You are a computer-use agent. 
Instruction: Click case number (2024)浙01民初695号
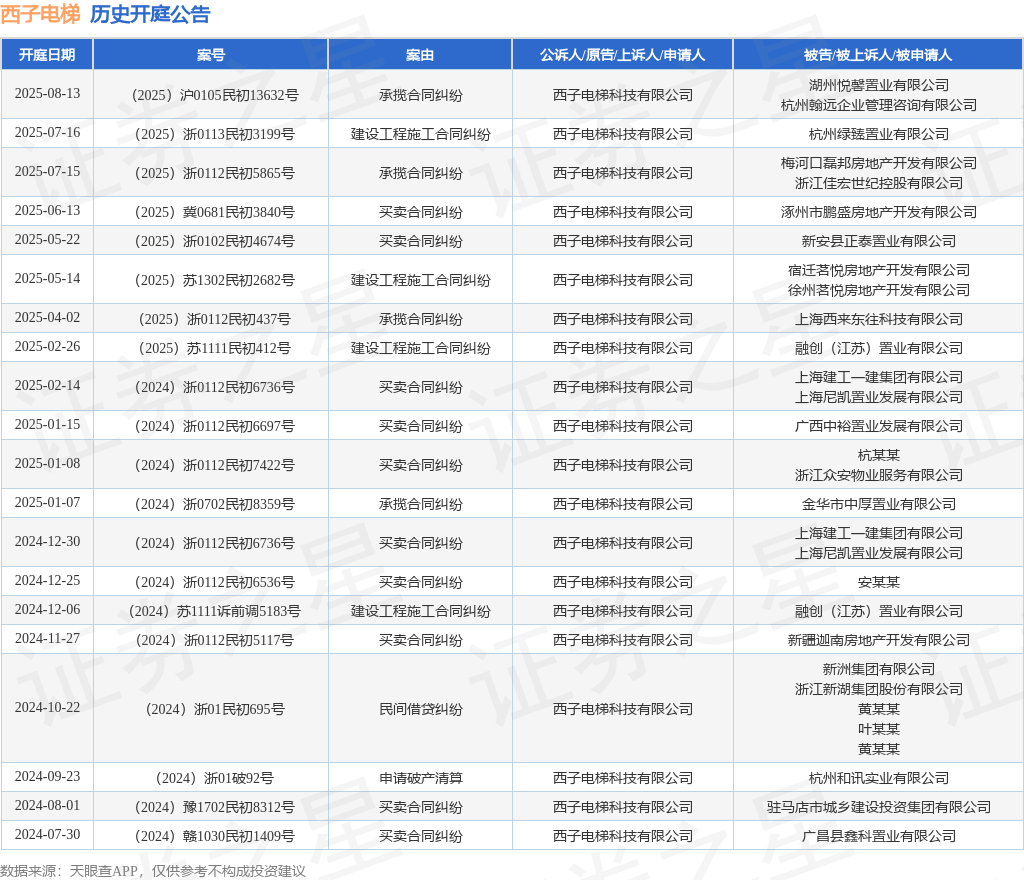coord(215,710)
